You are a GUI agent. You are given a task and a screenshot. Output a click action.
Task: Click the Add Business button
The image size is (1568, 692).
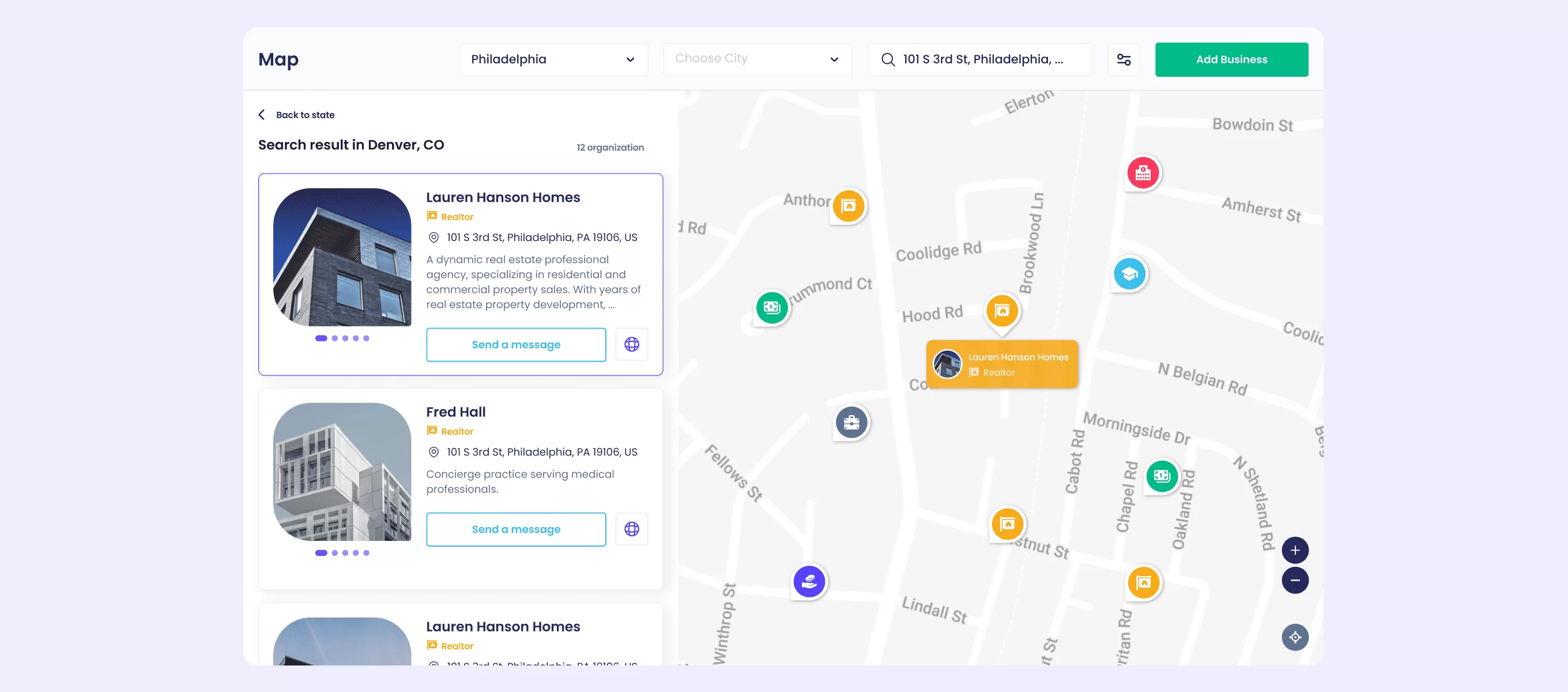[1231, 60]
